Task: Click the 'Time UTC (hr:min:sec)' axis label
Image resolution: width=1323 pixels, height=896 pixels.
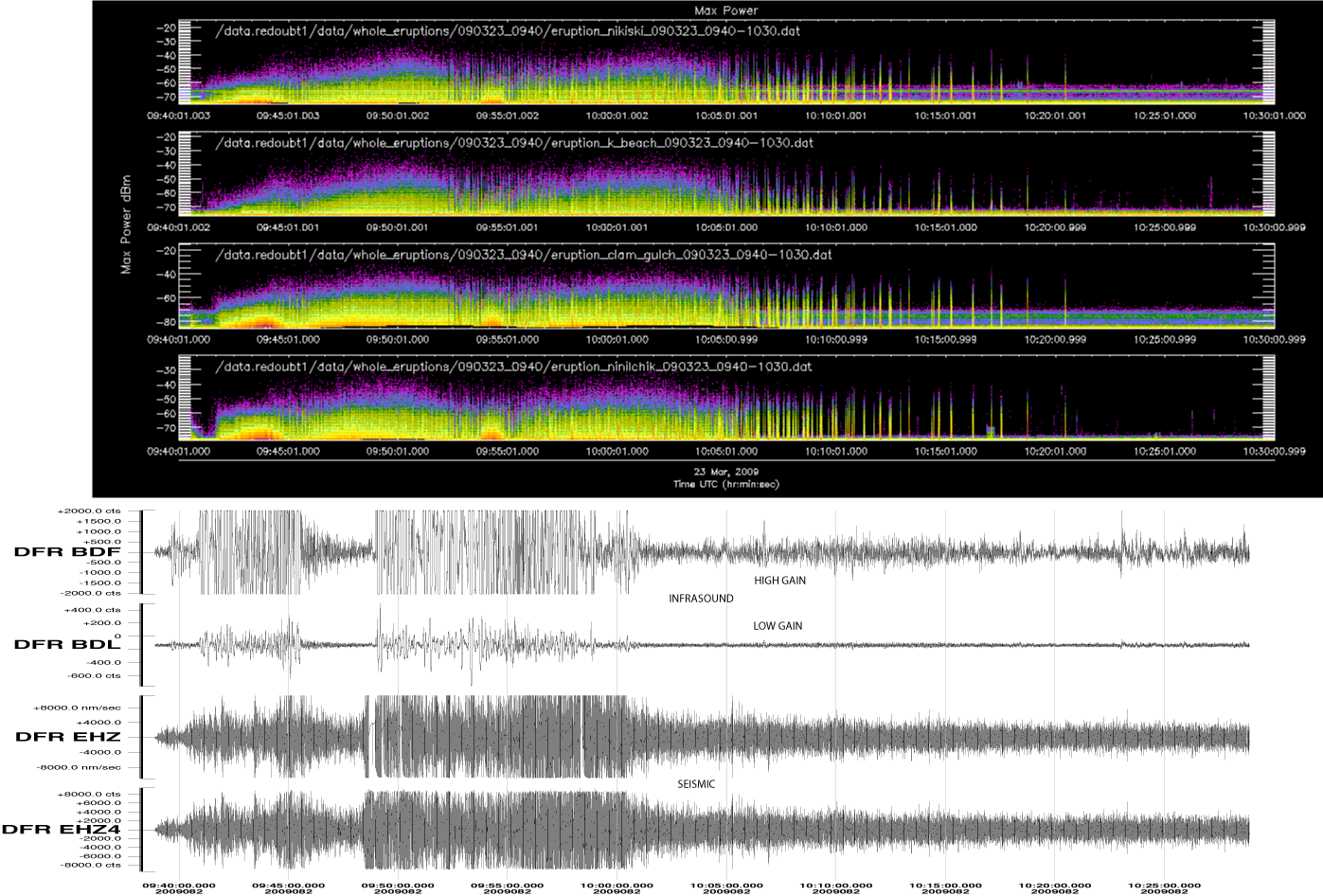Action: tap(726, 484)
